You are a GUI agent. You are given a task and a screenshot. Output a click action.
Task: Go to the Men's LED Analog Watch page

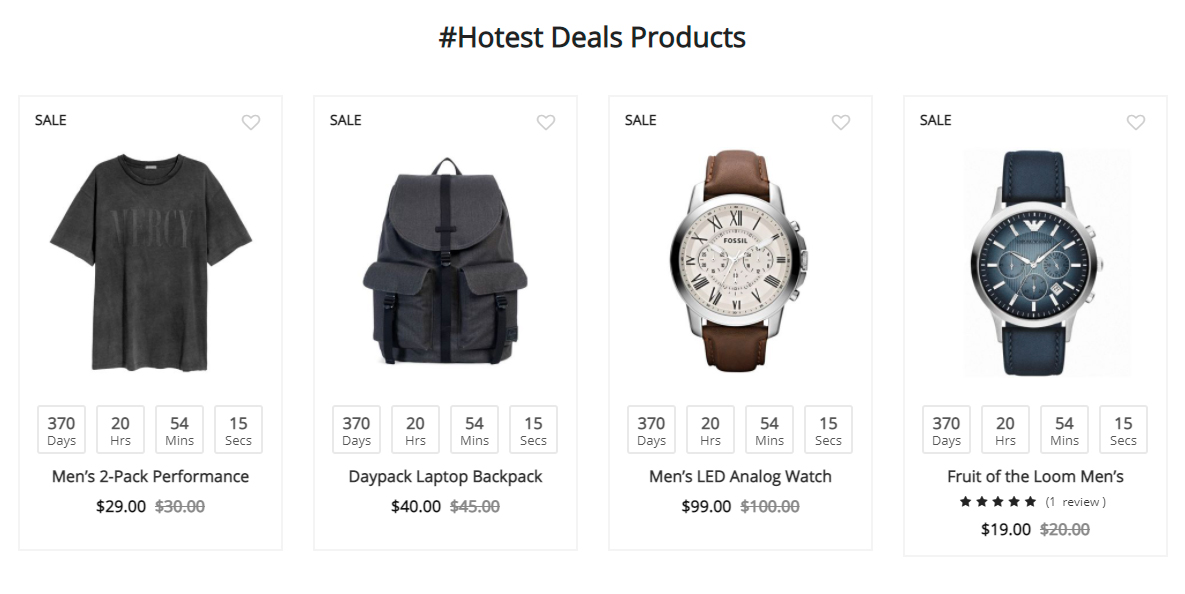740,477
